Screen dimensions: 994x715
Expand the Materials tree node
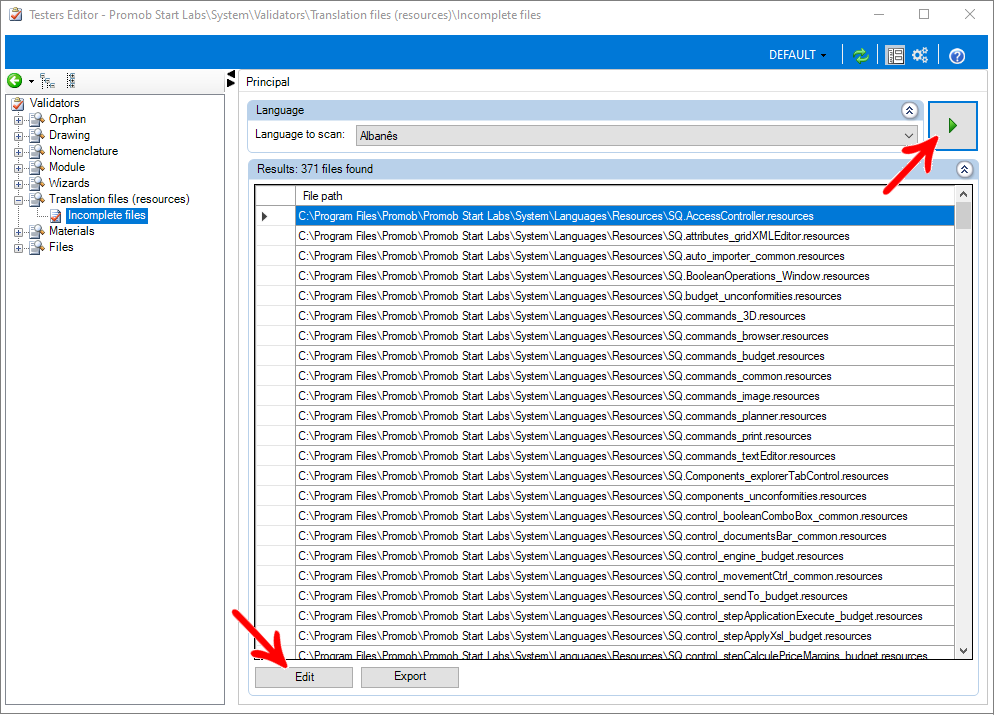coord(18,232)
